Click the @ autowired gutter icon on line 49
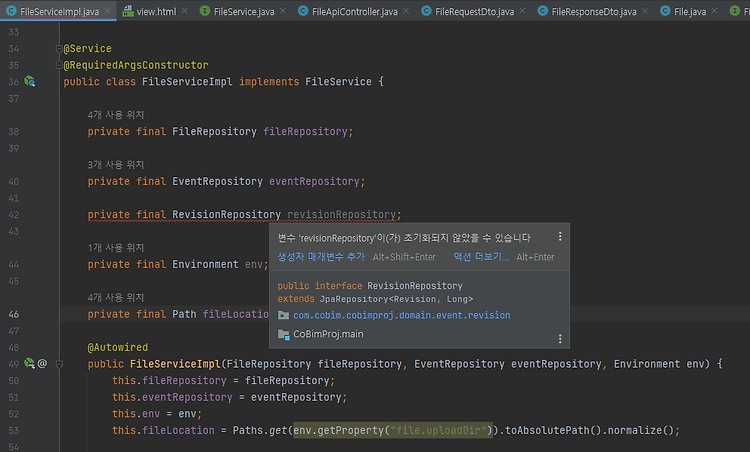Image resolution: width=750 pixels, height=452 pixels. (42, 364)
